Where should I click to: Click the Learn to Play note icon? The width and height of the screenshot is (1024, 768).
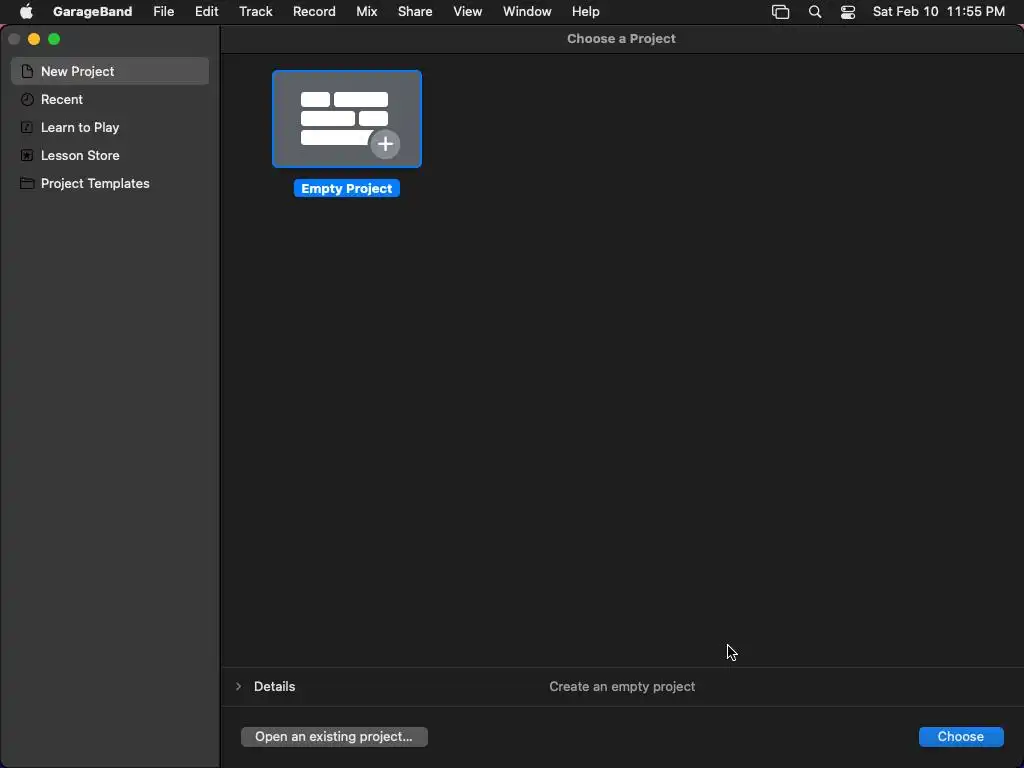[x=27, y=127]
